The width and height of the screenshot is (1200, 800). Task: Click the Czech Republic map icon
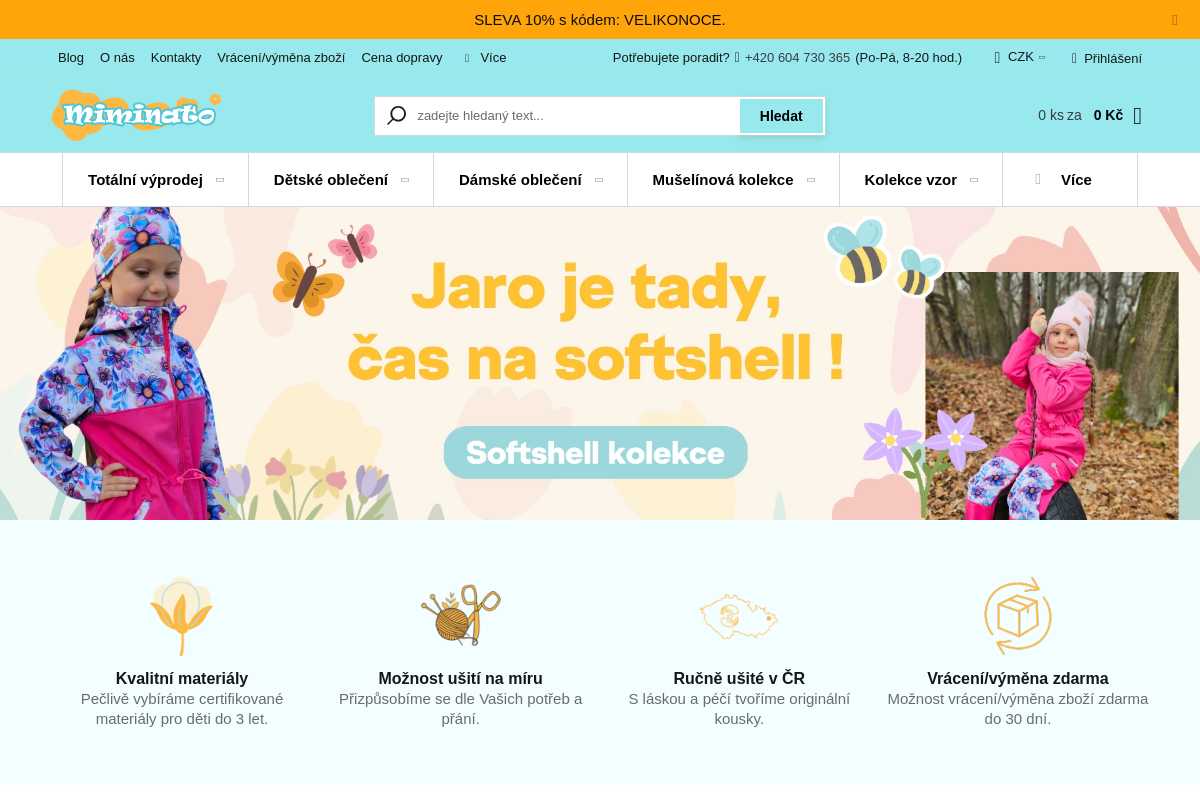click(739, 617)
